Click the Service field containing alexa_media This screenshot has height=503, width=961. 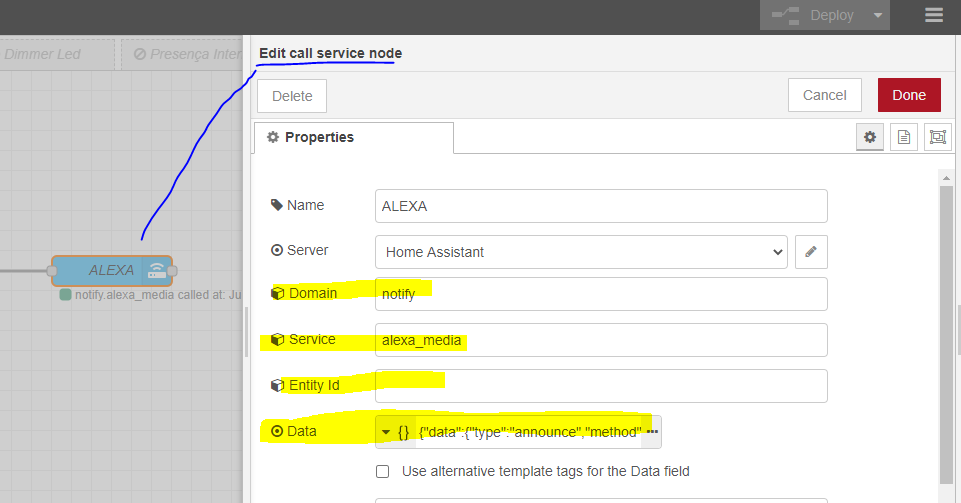(x=600, y=340)
